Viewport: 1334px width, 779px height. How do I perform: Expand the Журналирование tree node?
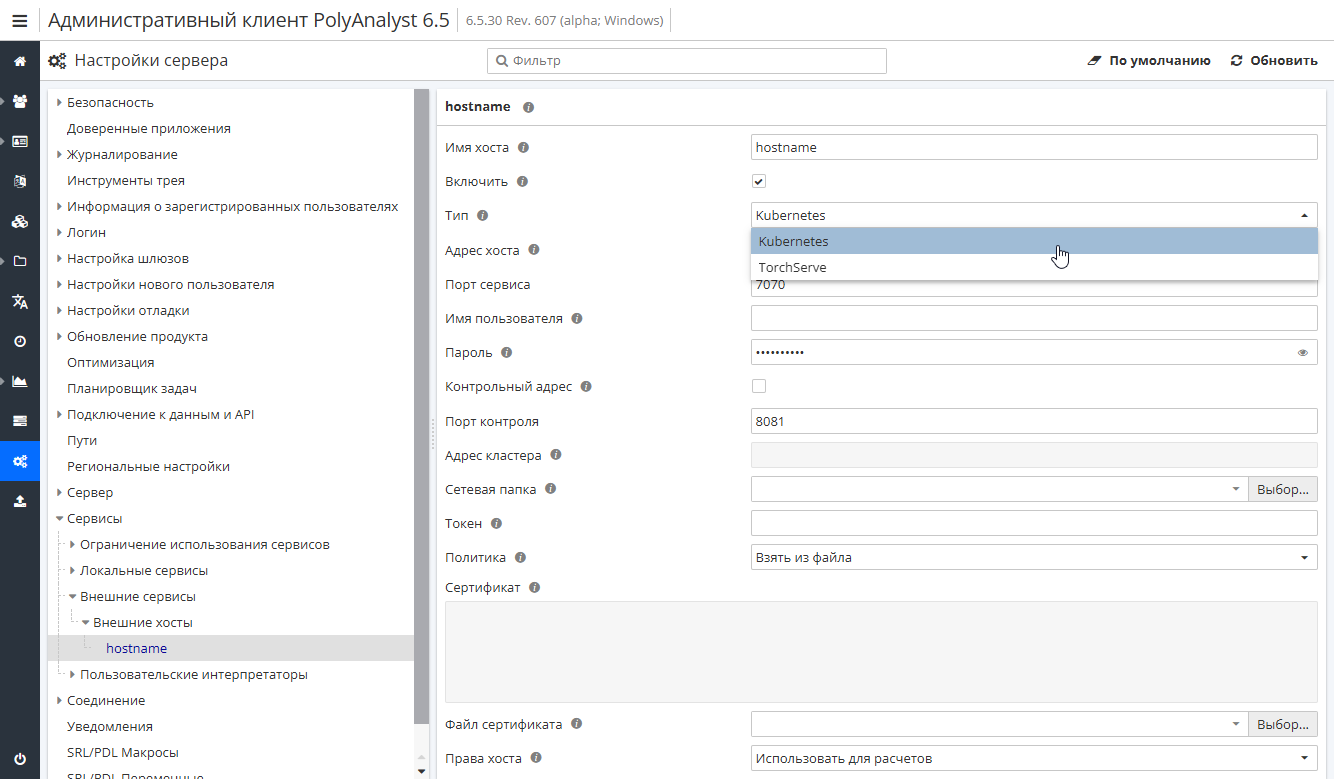tap(59, 155)
